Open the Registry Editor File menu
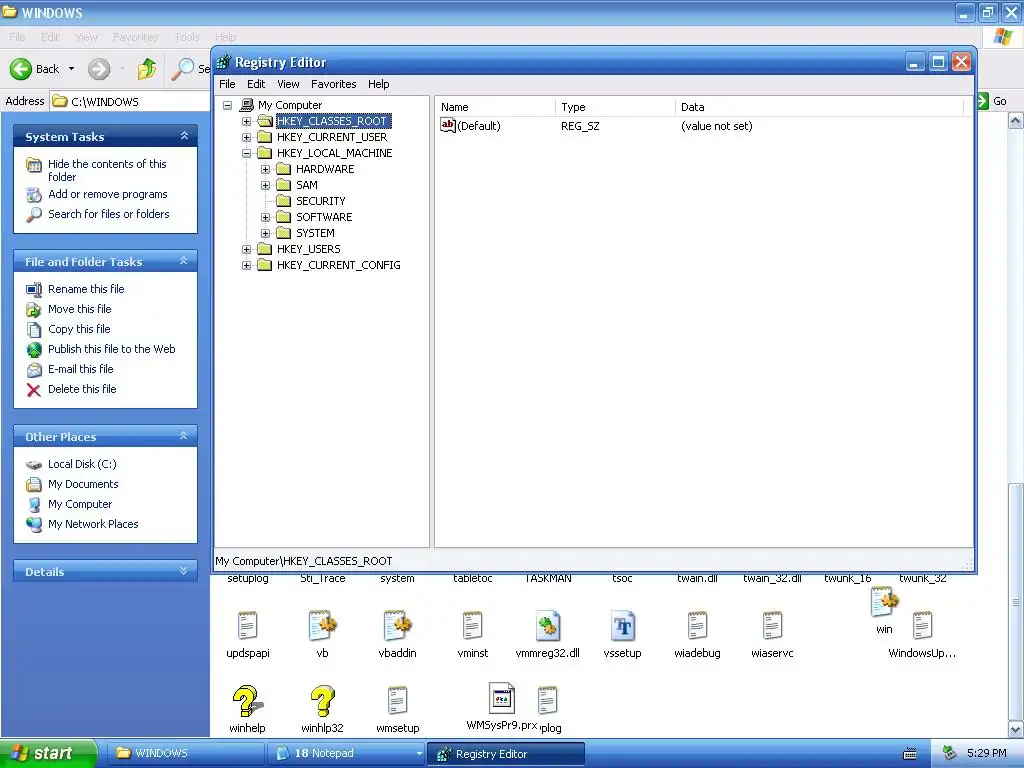Image resolution: width=1024 pixels, height=768 pixels. click(x=227, y=84)
